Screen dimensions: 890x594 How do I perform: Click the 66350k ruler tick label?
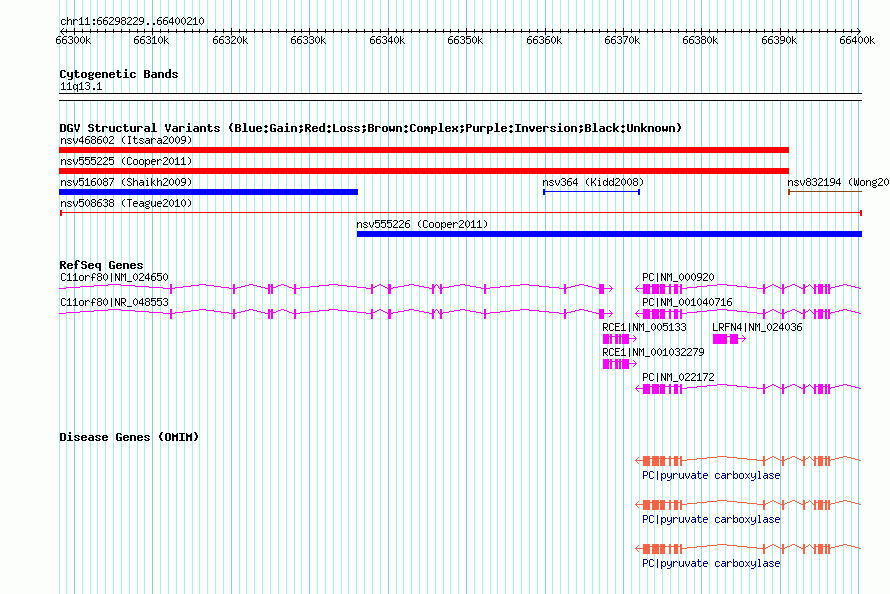coord(465,40)
